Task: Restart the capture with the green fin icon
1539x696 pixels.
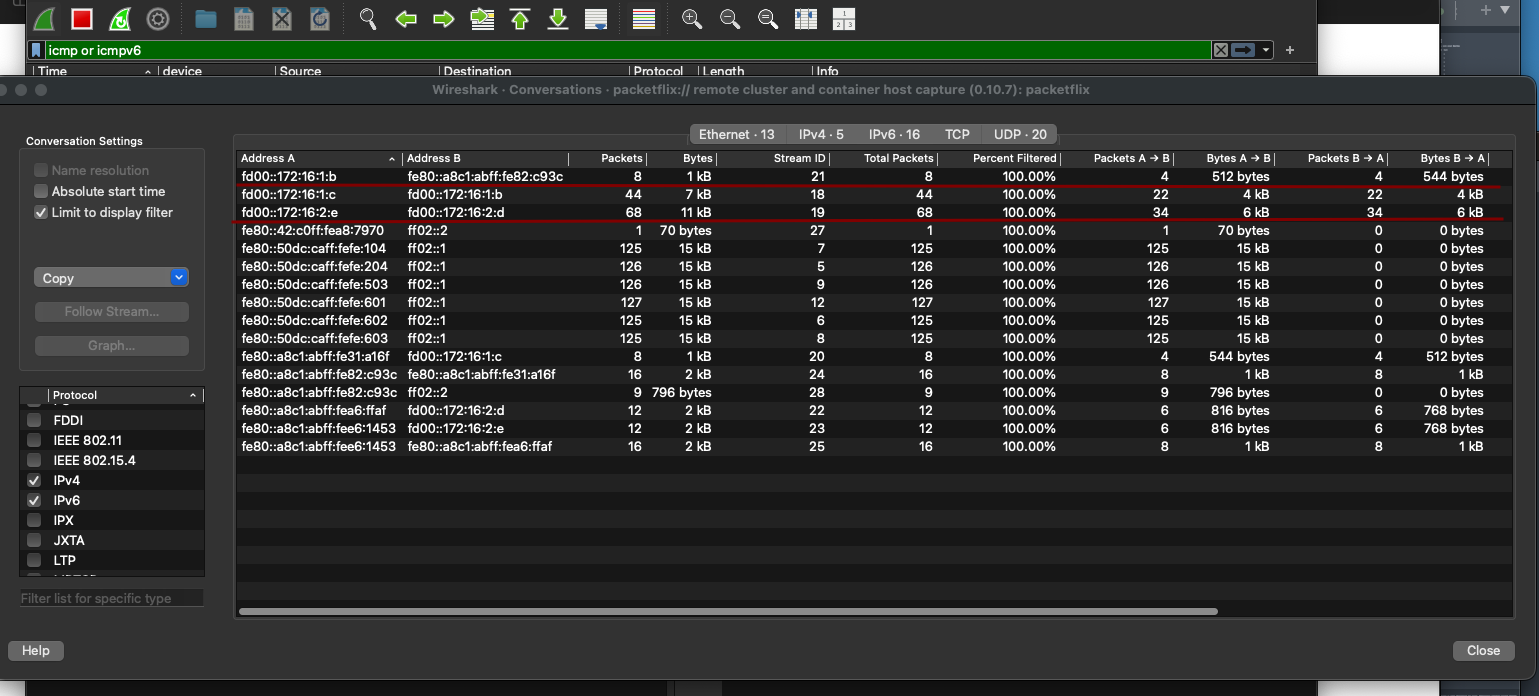Action: tap(119, 19)
